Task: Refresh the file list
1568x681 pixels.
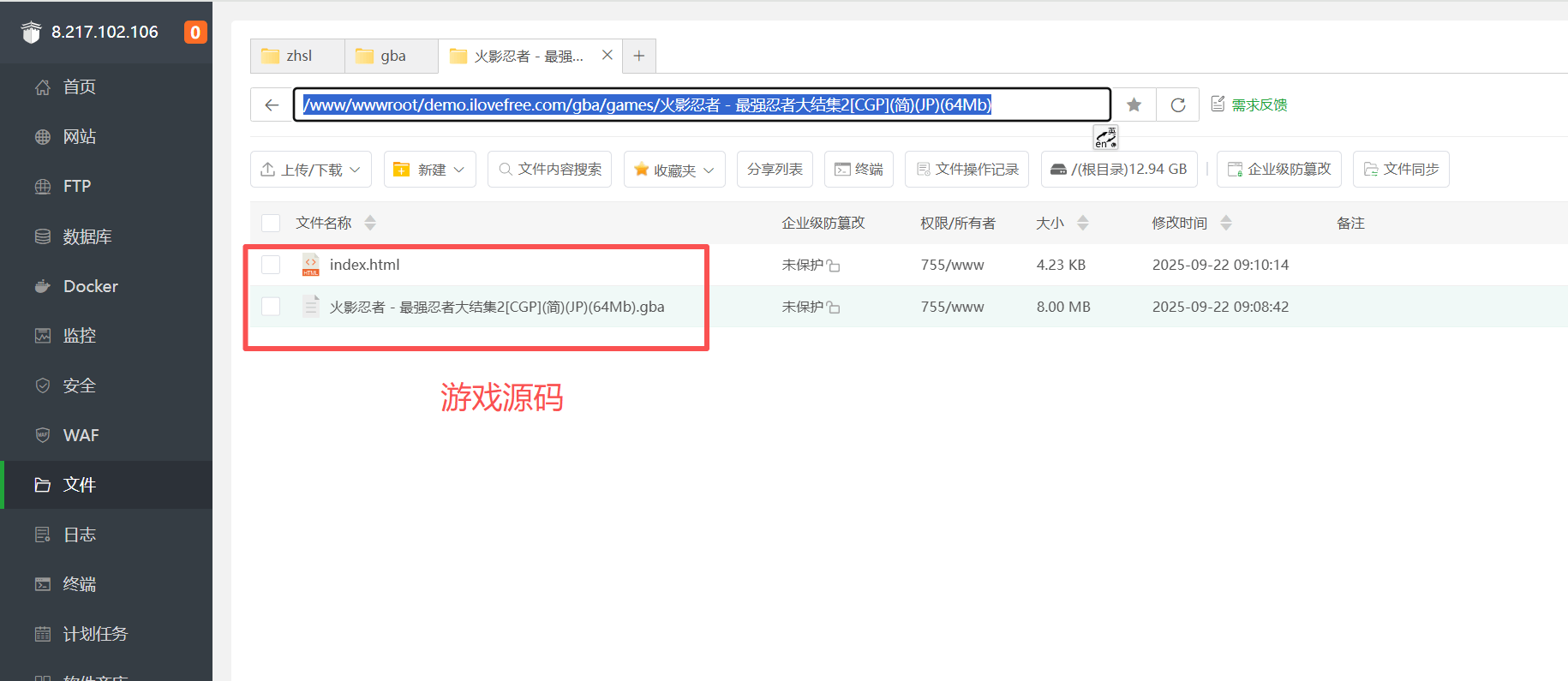Action: click(1178, 105)
